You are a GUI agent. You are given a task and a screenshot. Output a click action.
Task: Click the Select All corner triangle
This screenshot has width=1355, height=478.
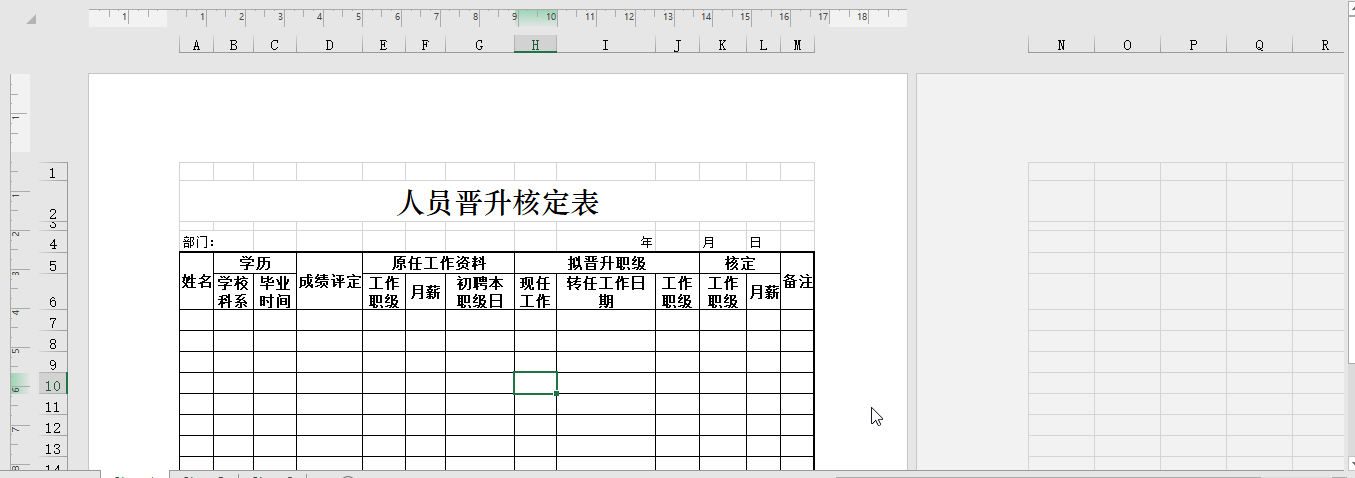[x=29, y=21]
